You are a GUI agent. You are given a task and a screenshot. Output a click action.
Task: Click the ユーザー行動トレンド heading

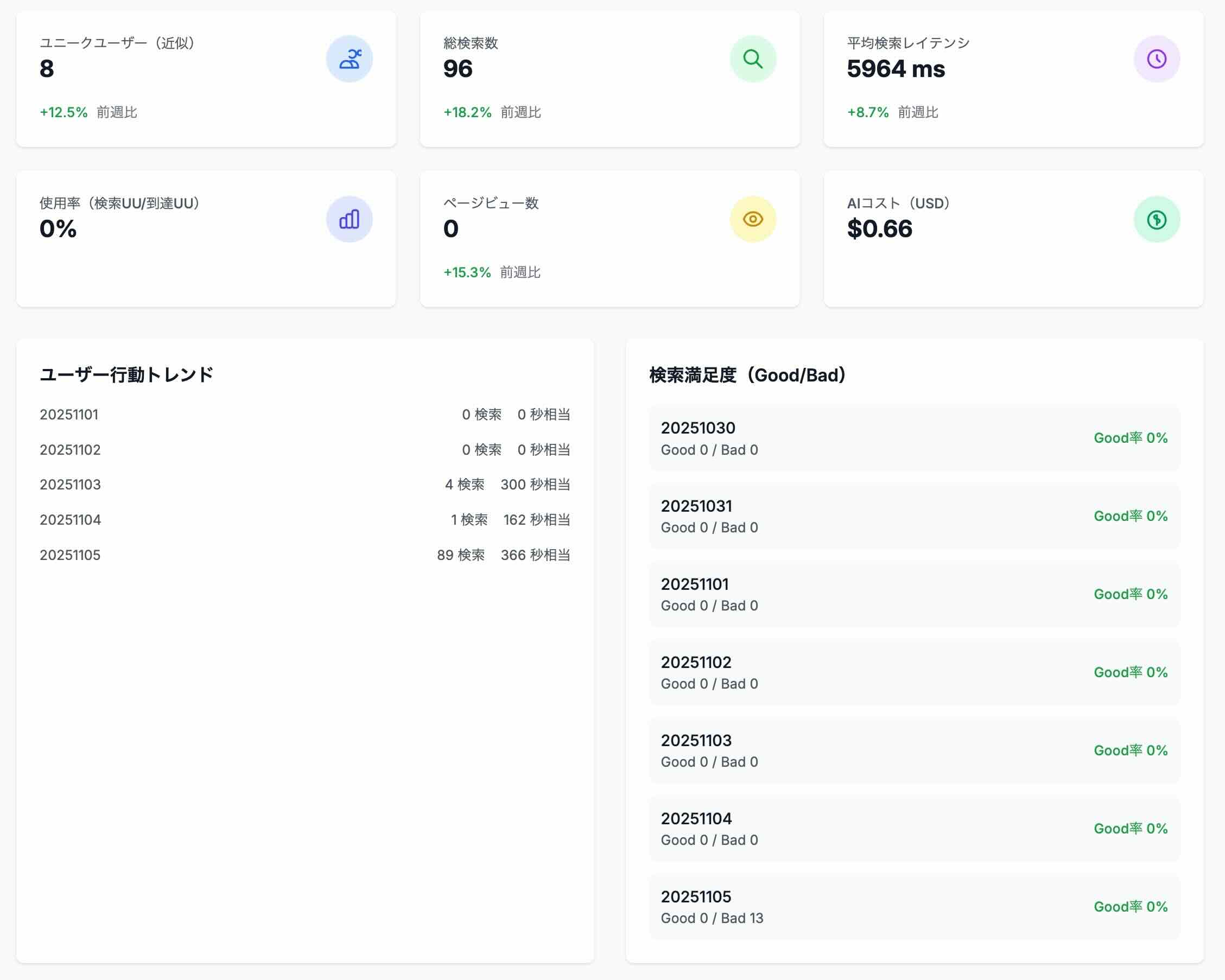126,375
